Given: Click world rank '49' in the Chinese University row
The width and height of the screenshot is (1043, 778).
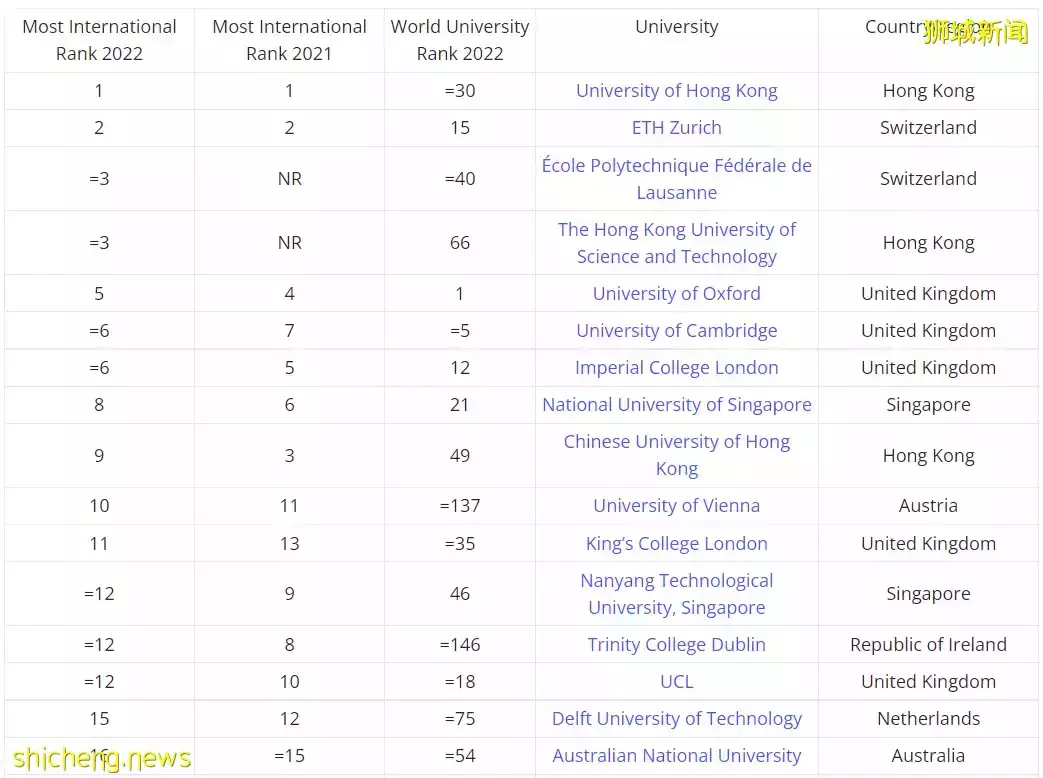Looking at the screenshot, I should tap(460, 455).
